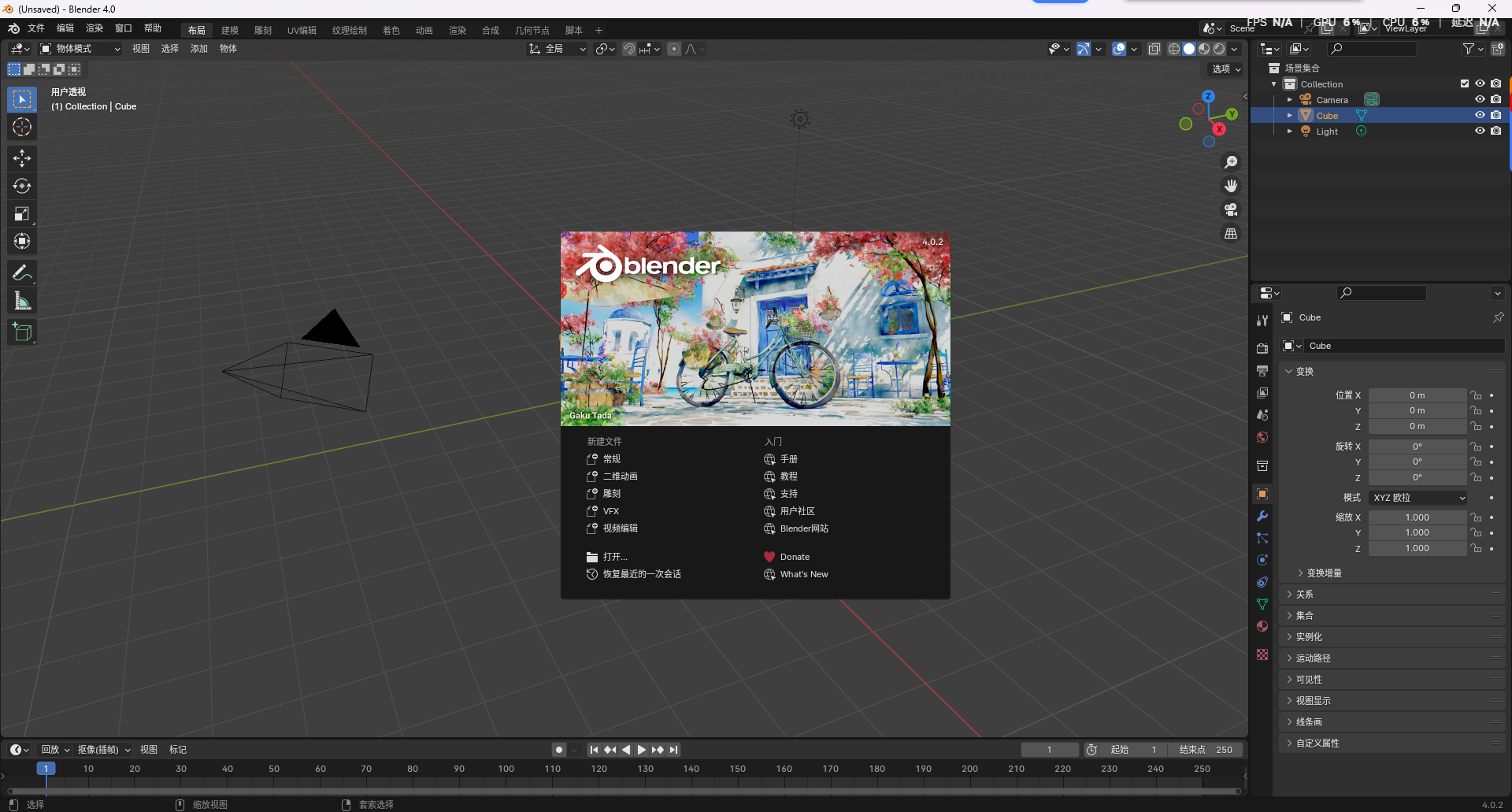The height and width of the screenshot is (812, 1512).
Task: Activate the viewport zoom magnifier icon
Action: 1231,162
